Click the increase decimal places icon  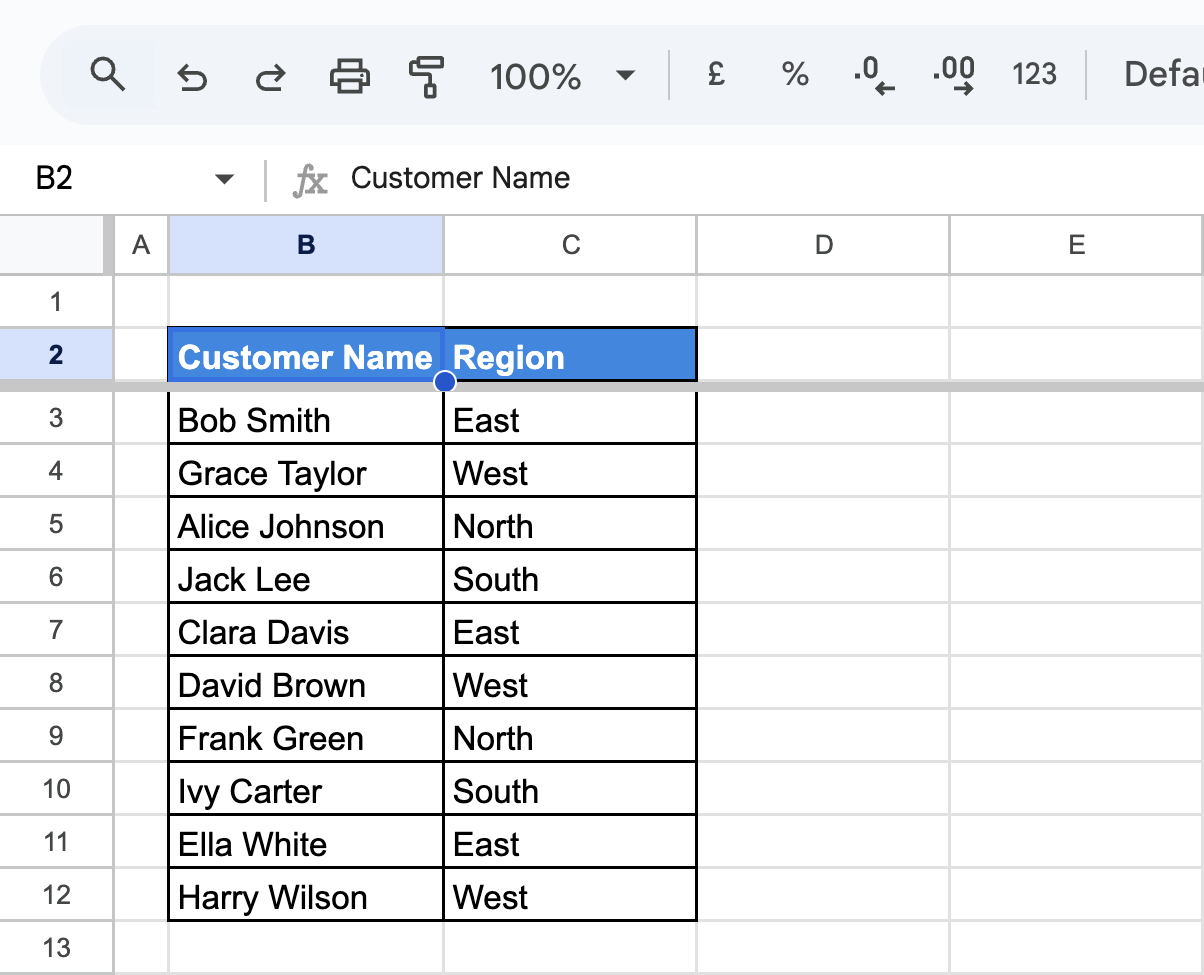(x=953, y=76)
